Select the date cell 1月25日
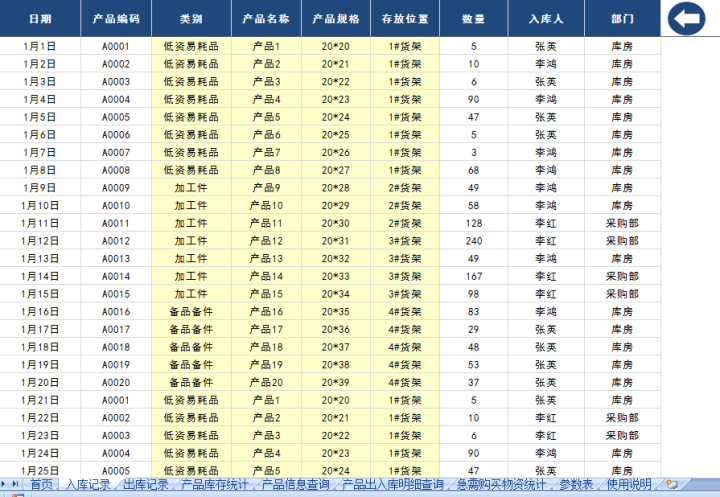720x497 pixels. pos(40,470)
